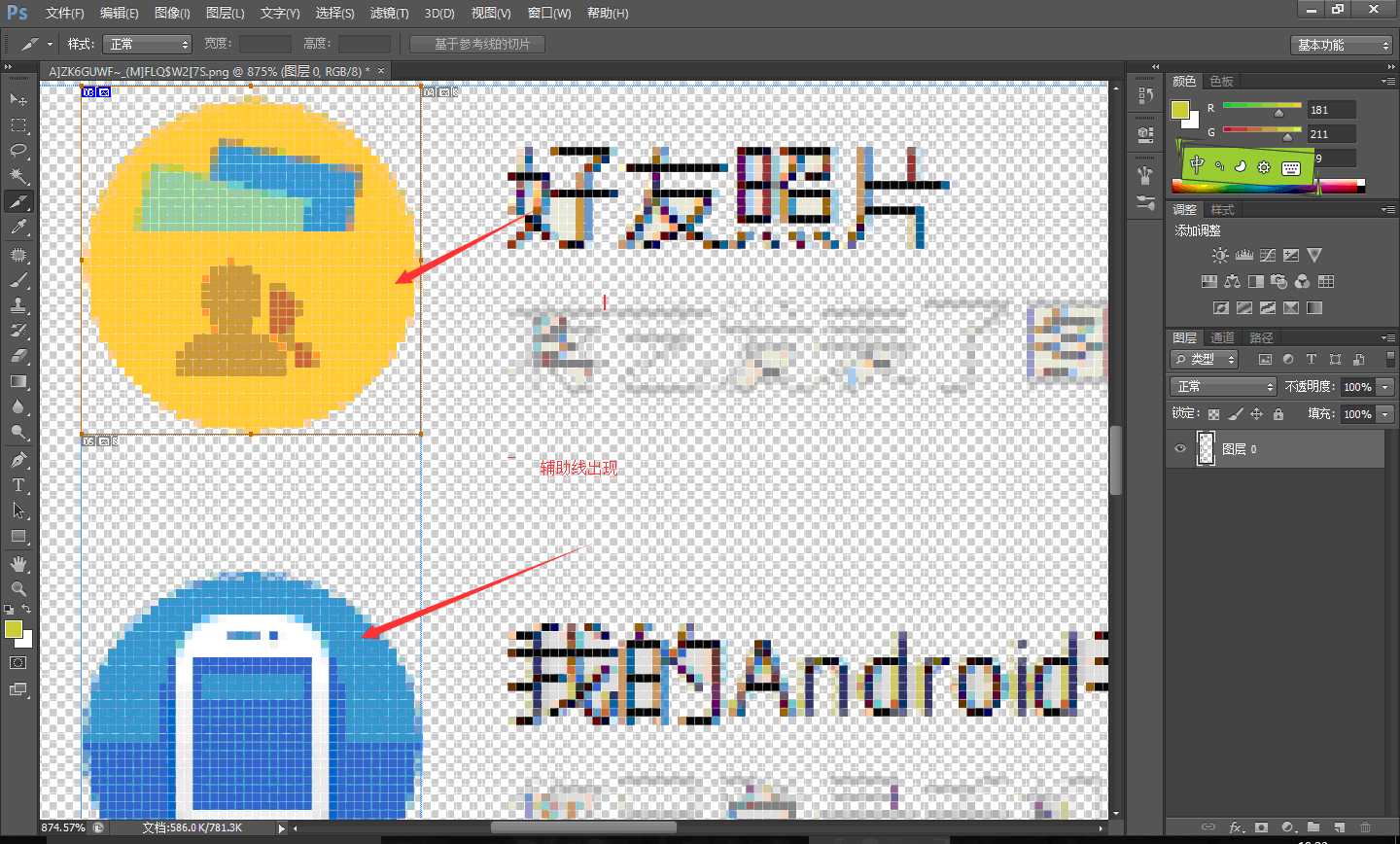
Task: Adjust the R color slider
Action: click(1278, 113)
